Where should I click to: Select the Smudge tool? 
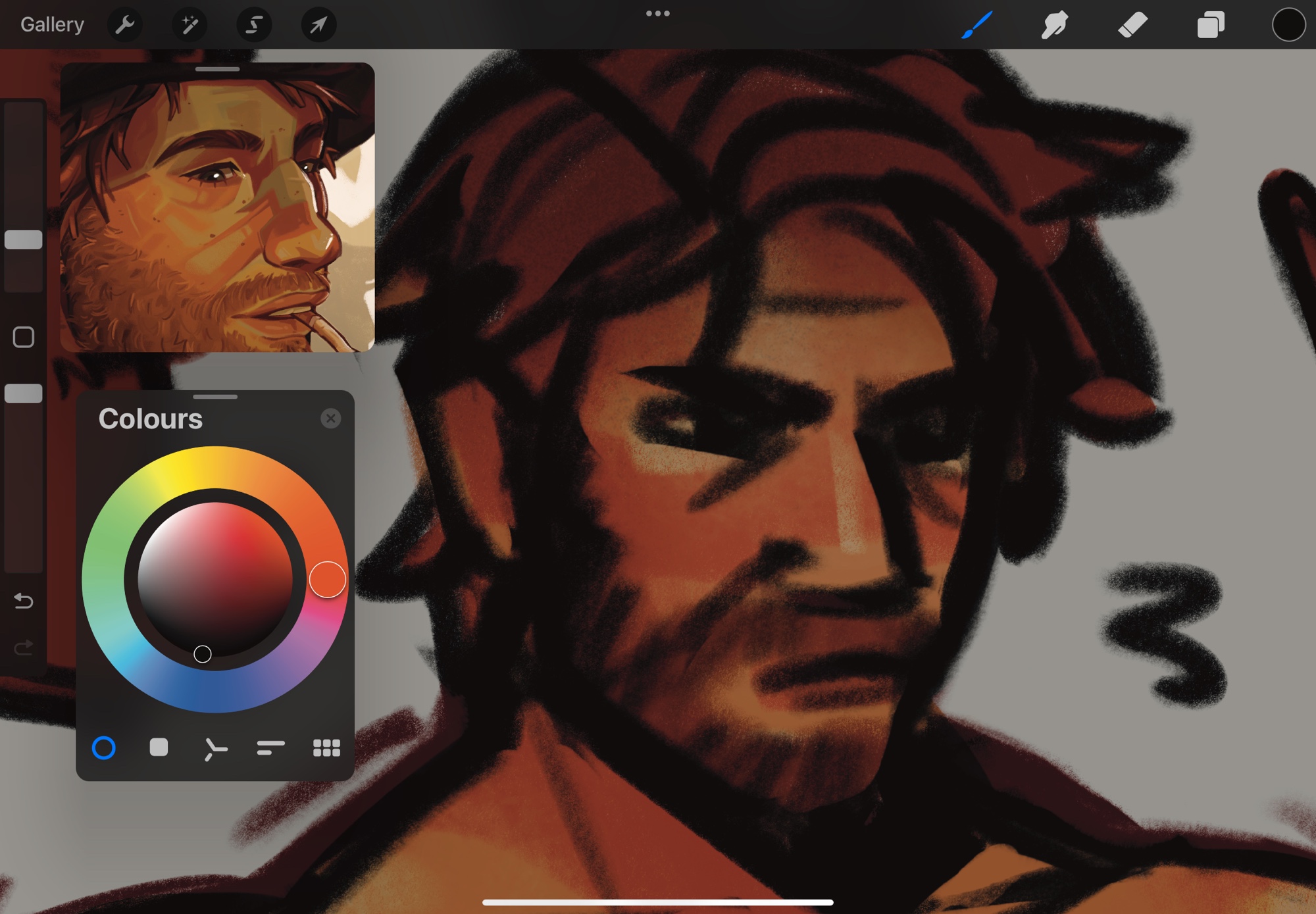(x=1054, y=25)
